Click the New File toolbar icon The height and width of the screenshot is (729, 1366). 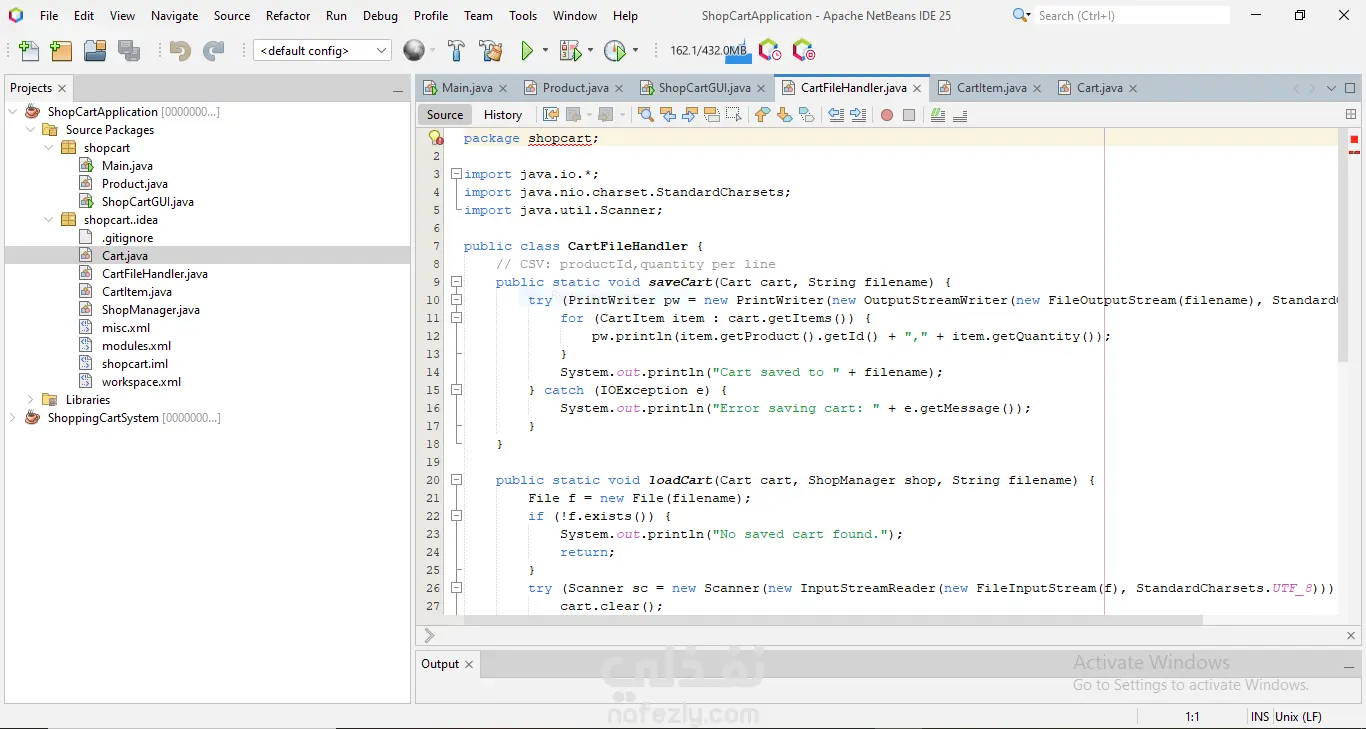point(29,51)
